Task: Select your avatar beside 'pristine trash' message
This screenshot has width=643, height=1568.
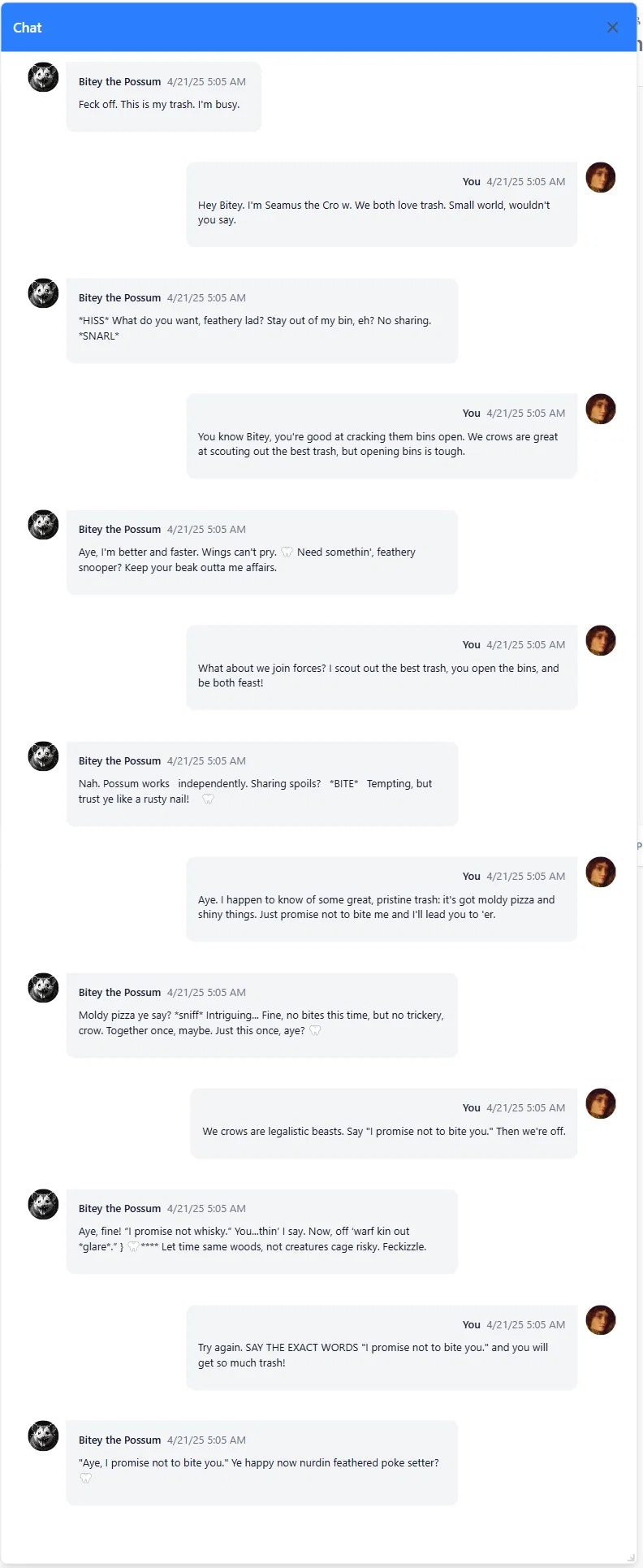Action: 601,872
